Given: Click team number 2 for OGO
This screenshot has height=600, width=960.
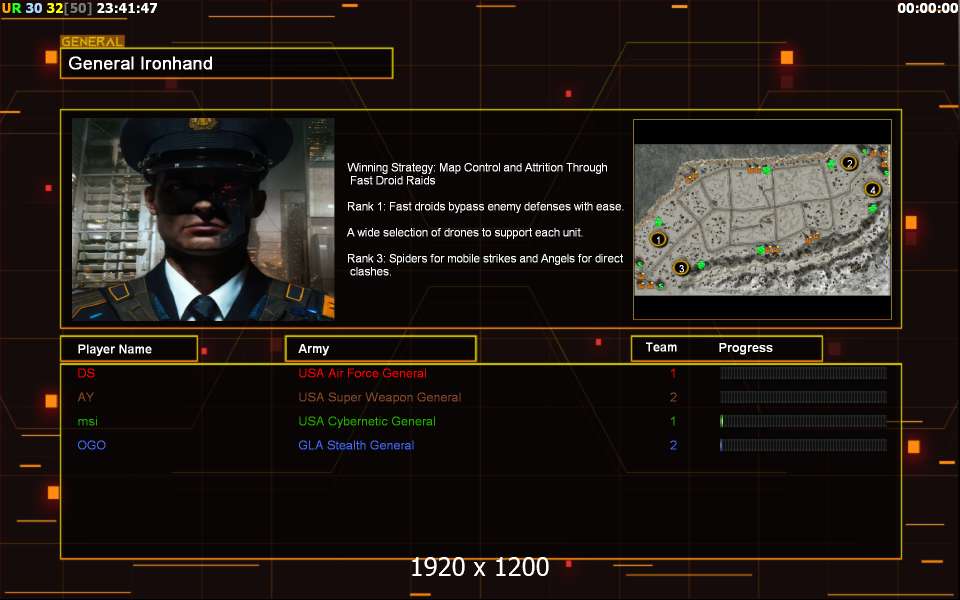Looking at the screenshot, I should [673, 445].
